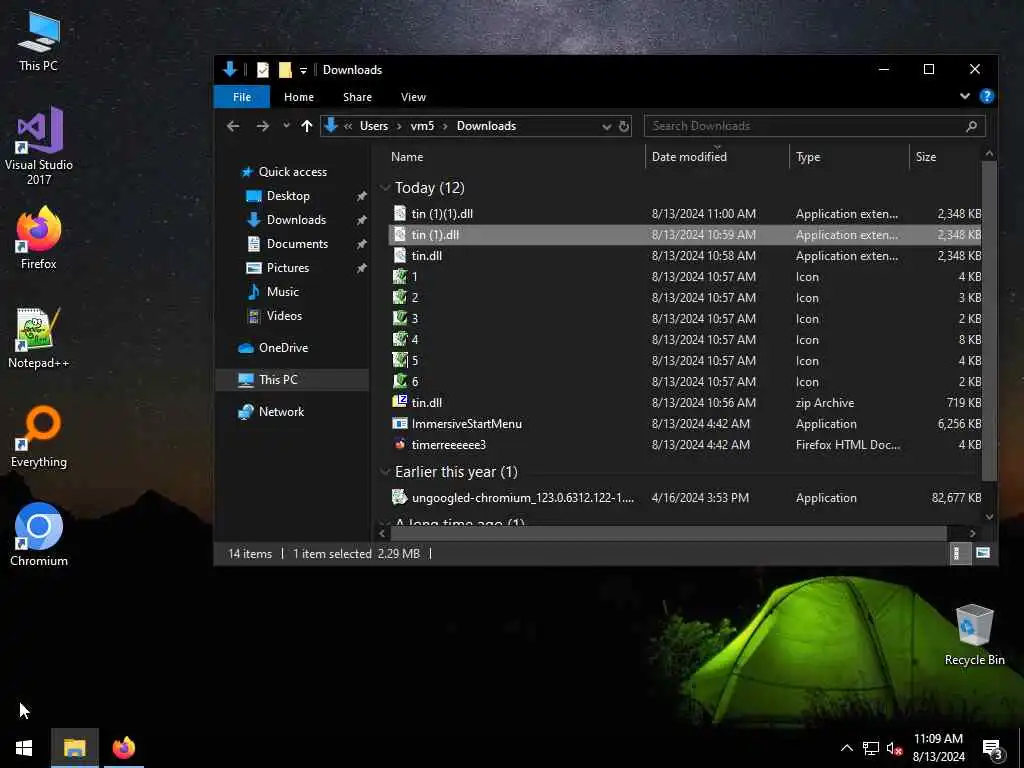The width and height of the screenshot is (1024, 768).
Task: Select file tin (1)(1).dll
Action: pyautogui.click(x=684, y=214)
